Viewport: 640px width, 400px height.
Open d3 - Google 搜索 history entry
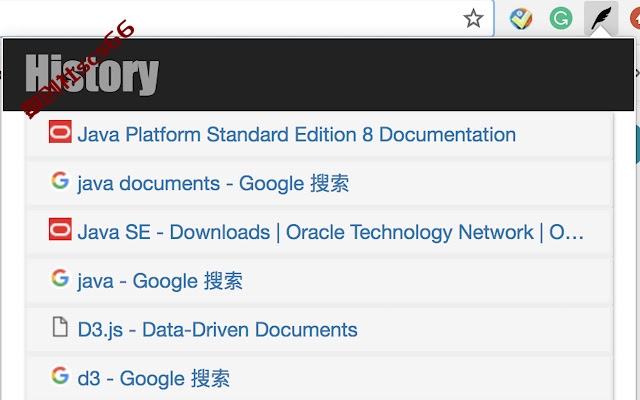pos(153,379)
